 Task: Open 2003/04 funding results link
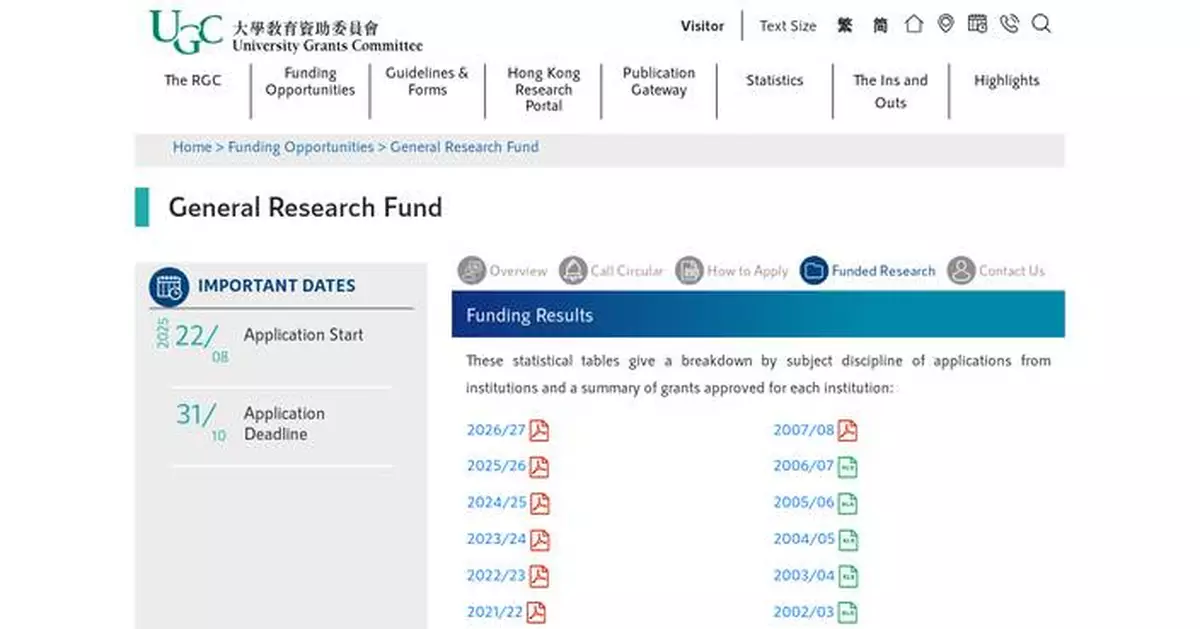point(803,576)
